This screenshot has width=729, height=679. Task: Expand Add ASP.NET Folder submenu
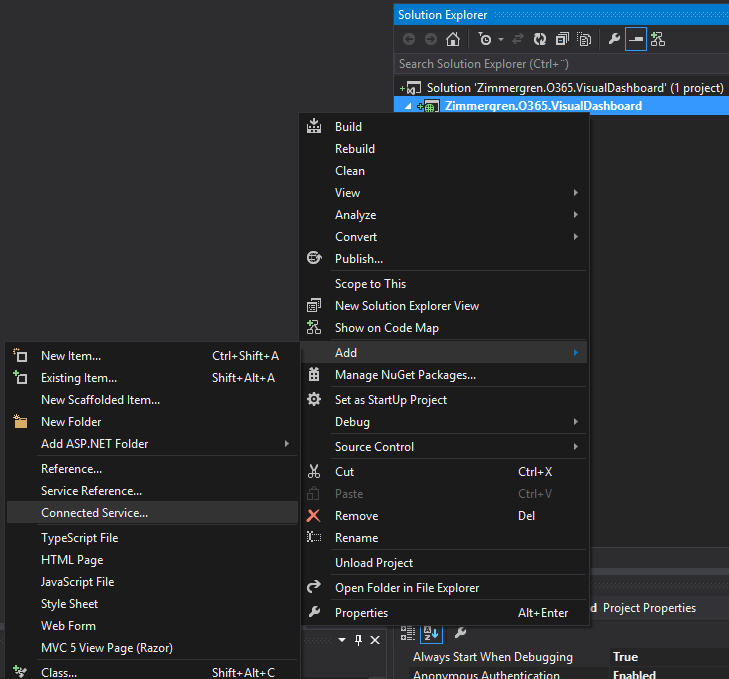(x=152, y=444)
